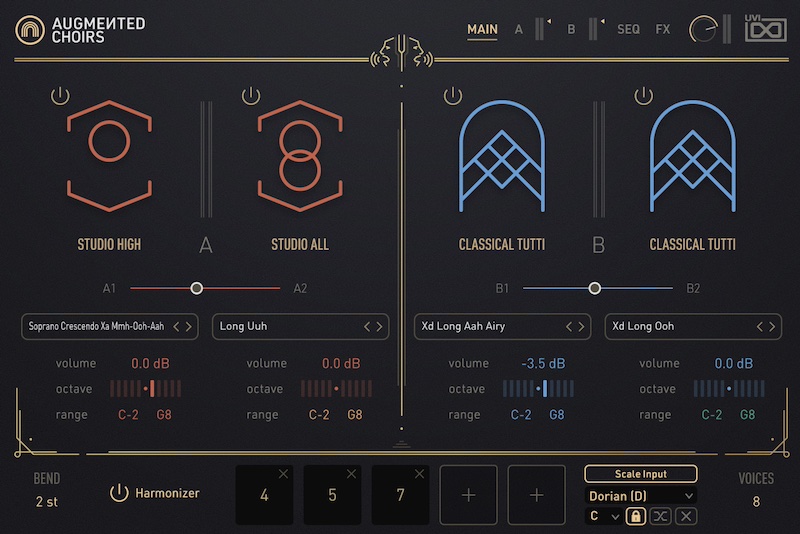The width and height of the screenshot is (800, 534).
Task: Click the Studio High hexagon layer icon
Action: click(x=109, y=156)
